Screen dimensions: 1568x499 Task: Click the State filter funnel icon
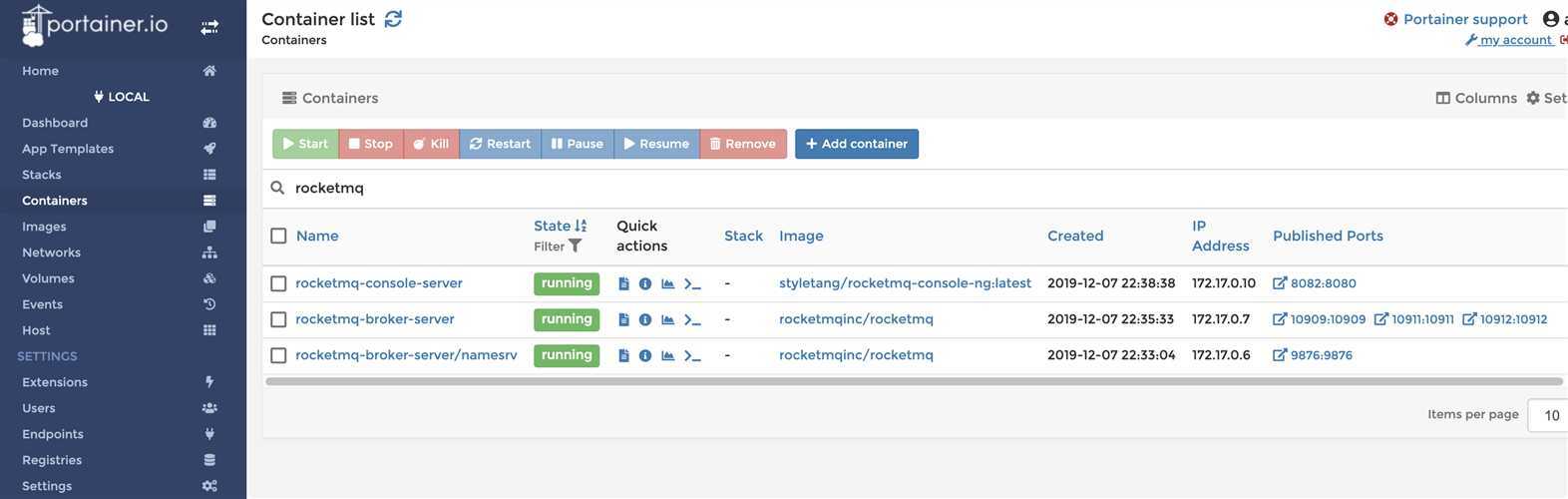(x=576, y=246)
